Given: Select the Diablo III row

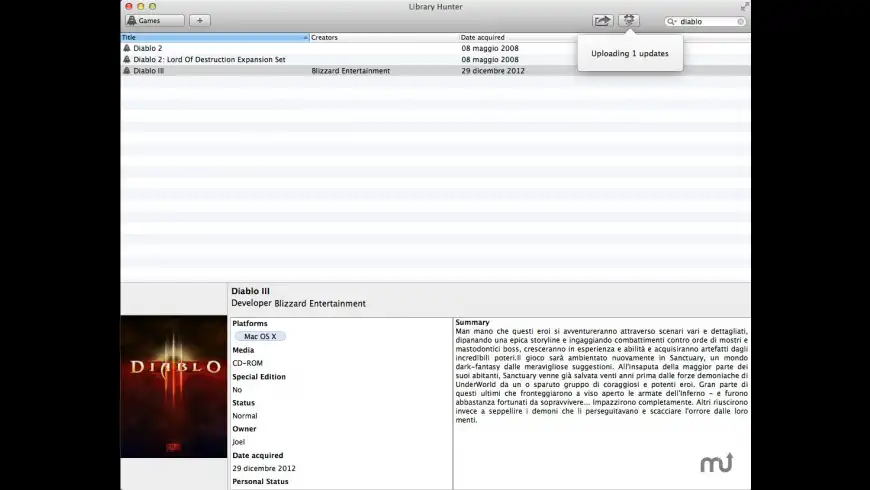Looking at the screenshot, I should 436,70.
